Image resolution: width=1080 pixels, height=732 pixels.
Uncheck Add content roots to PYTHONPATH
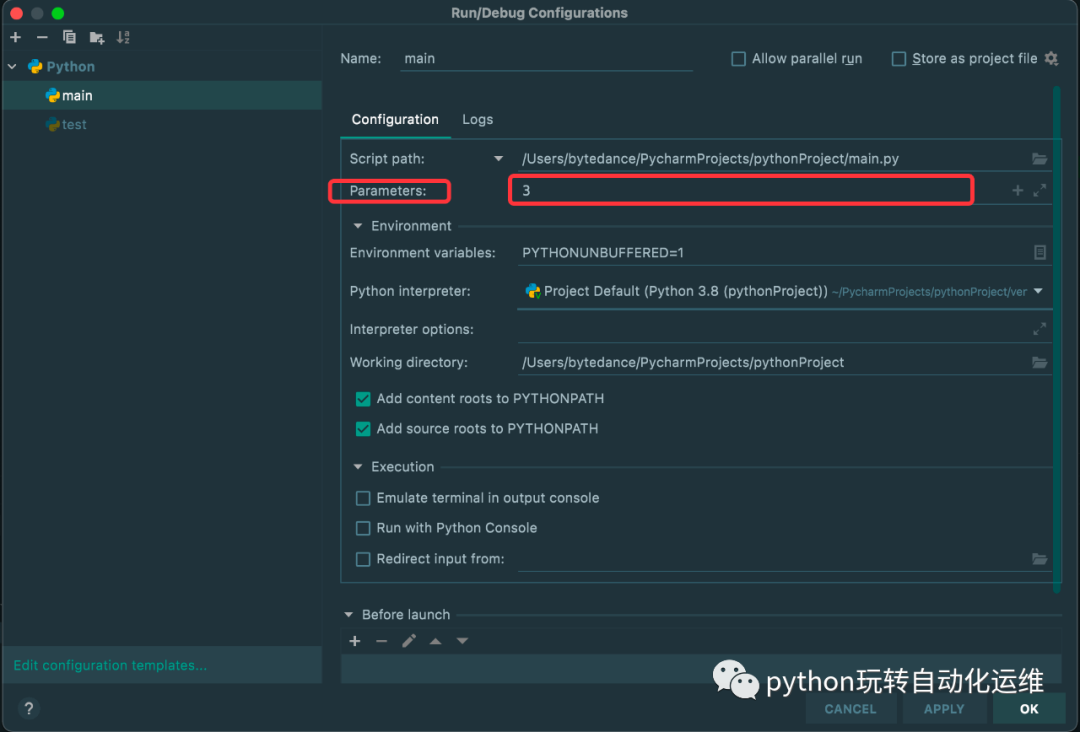[363, 399]
